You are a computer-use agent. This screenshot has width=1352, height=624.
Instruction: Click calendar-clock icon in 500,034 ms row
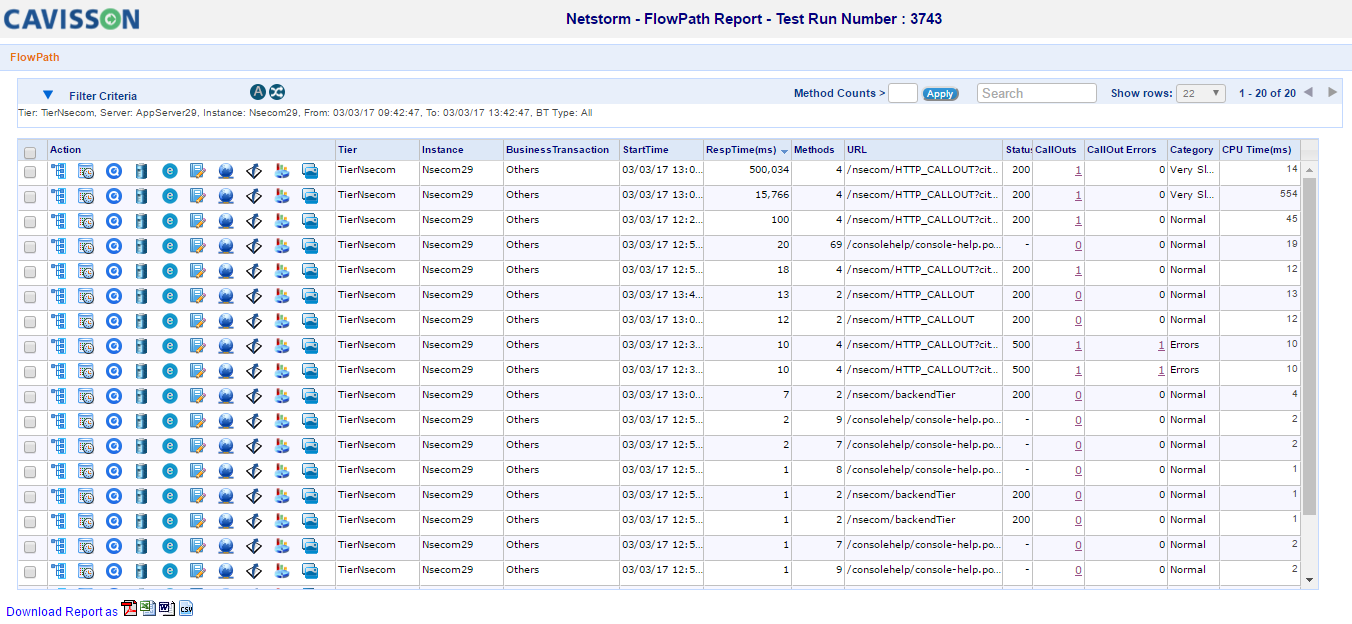[86, 171]
